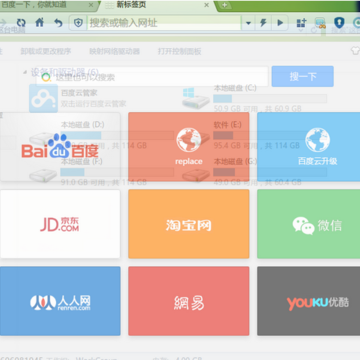Open the security shield icon in address bar
This screenshot has width=360, height=360.
tap(78, 23)
